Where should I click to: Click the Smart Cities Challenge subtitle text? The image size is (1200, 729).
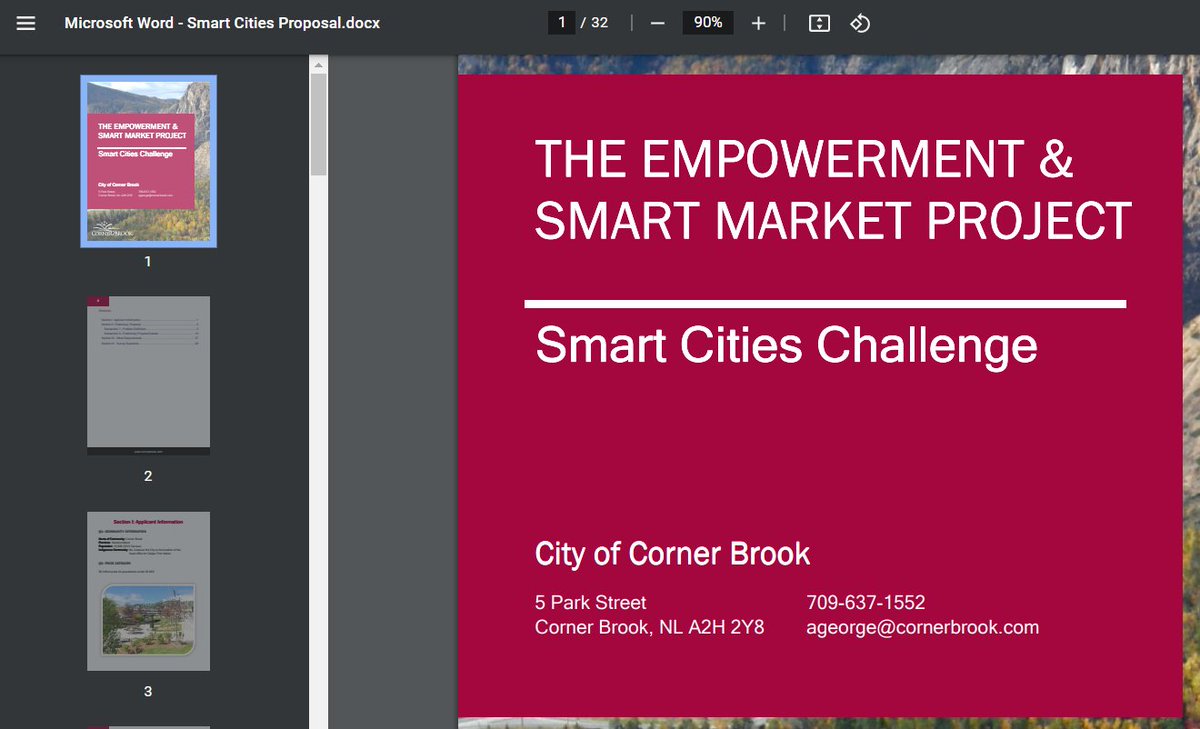pos(786,345)
